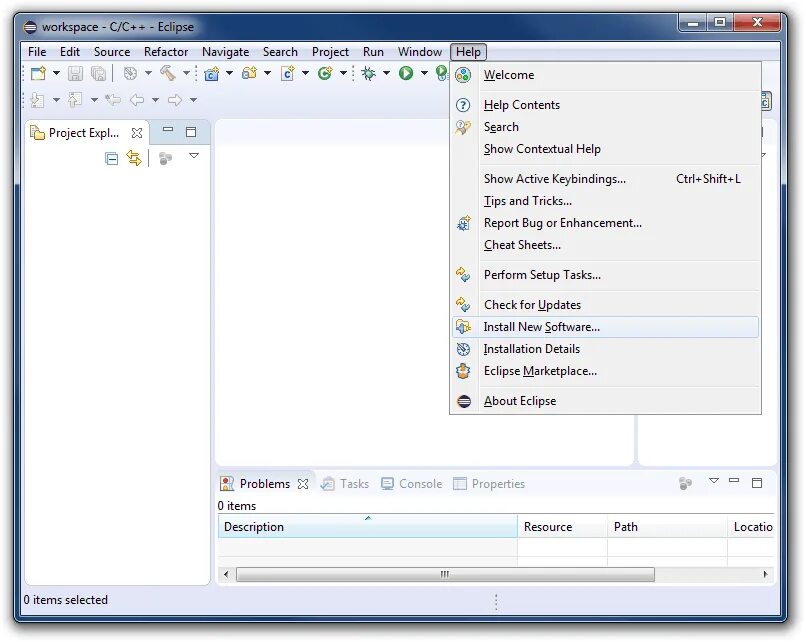Click the New wizard toolbar icon

pos(39,74)
